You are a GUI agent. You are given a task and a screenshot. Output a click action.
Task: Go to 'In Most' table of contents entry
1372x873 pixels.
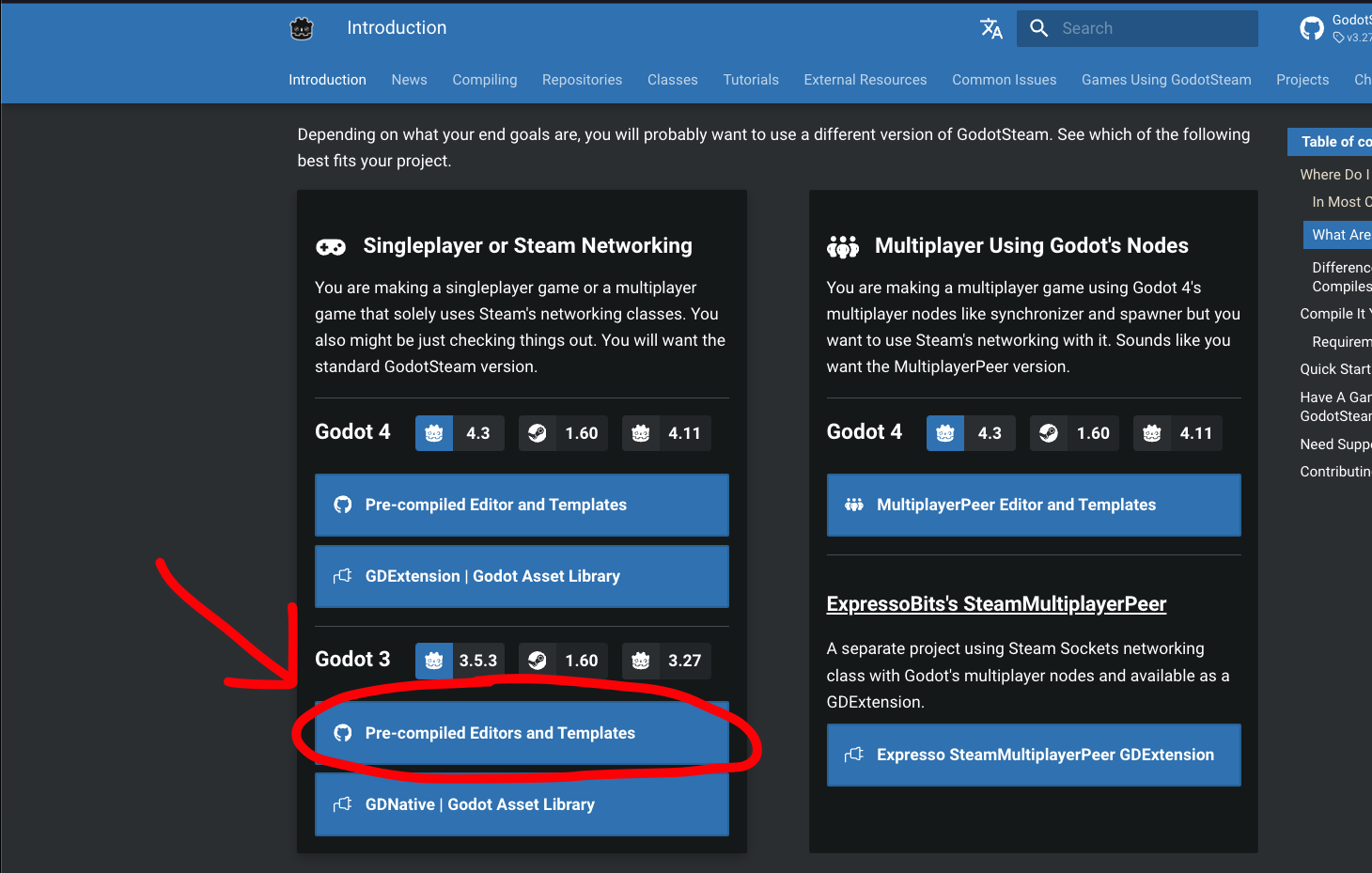tap(1342, 202)
